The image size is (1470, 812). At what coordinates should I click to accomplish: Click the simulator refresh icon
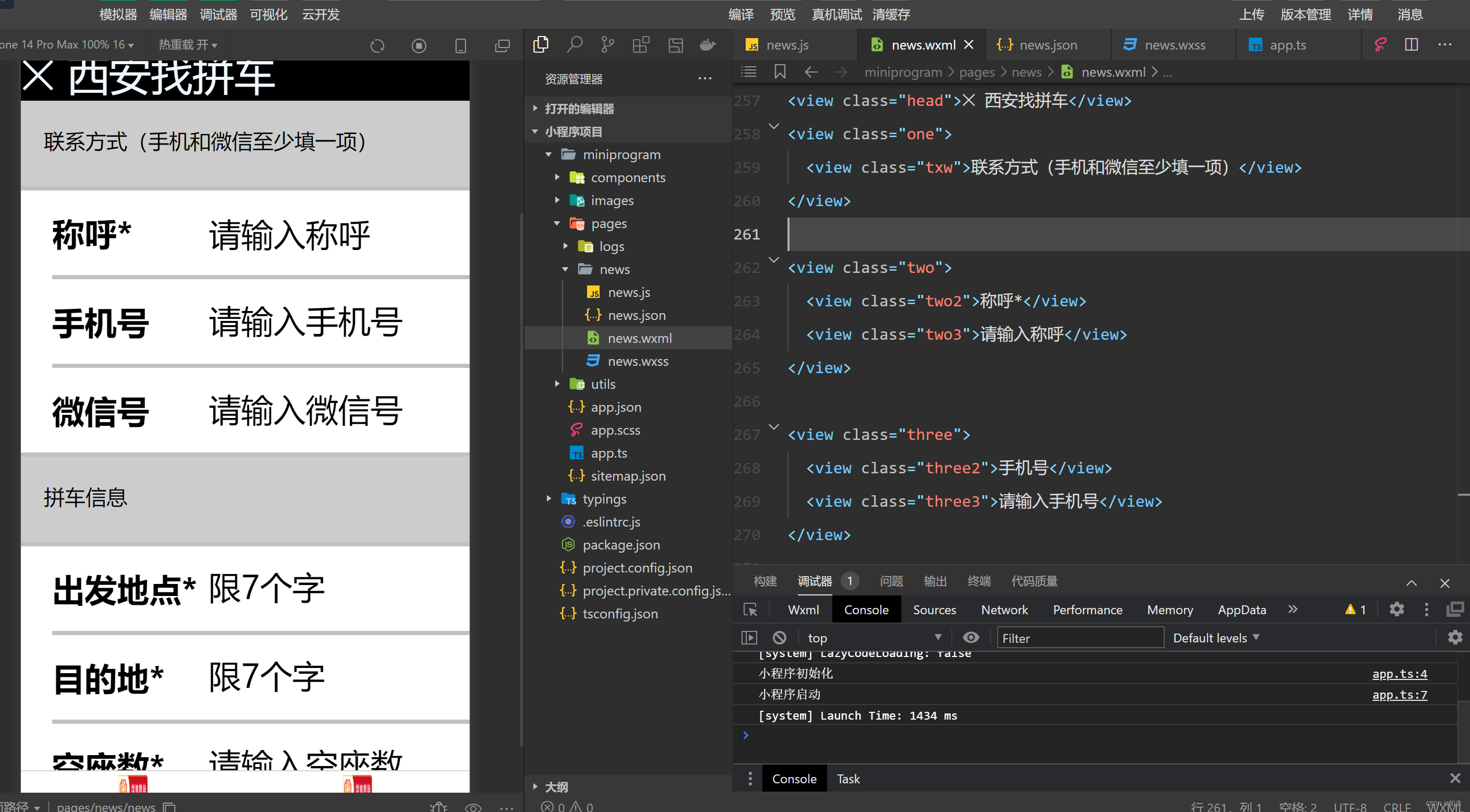(x=377, y=45)
